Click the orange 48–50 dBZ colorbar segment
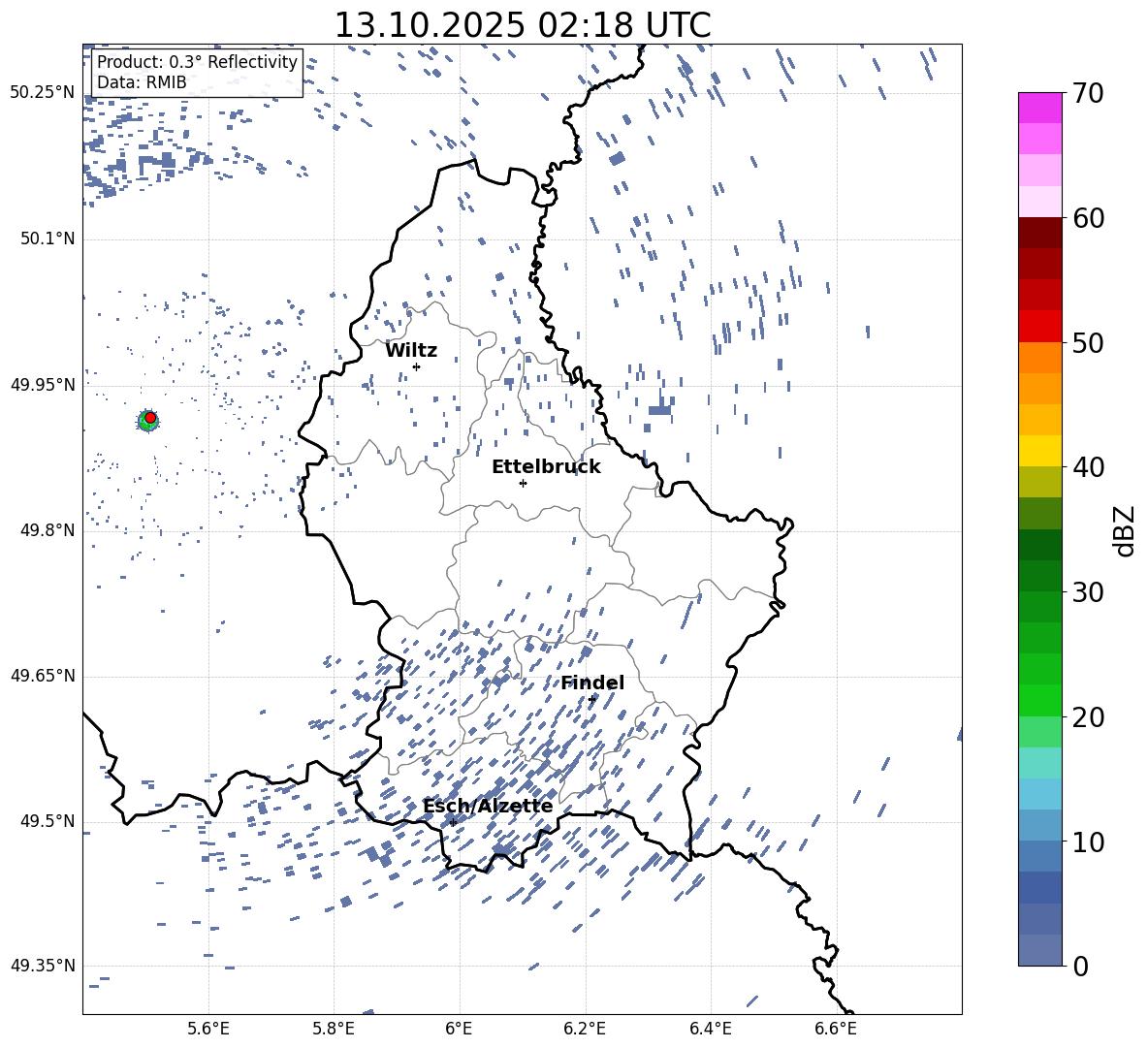This screenshot has width=1148, height=1048. click(1040, 358)
